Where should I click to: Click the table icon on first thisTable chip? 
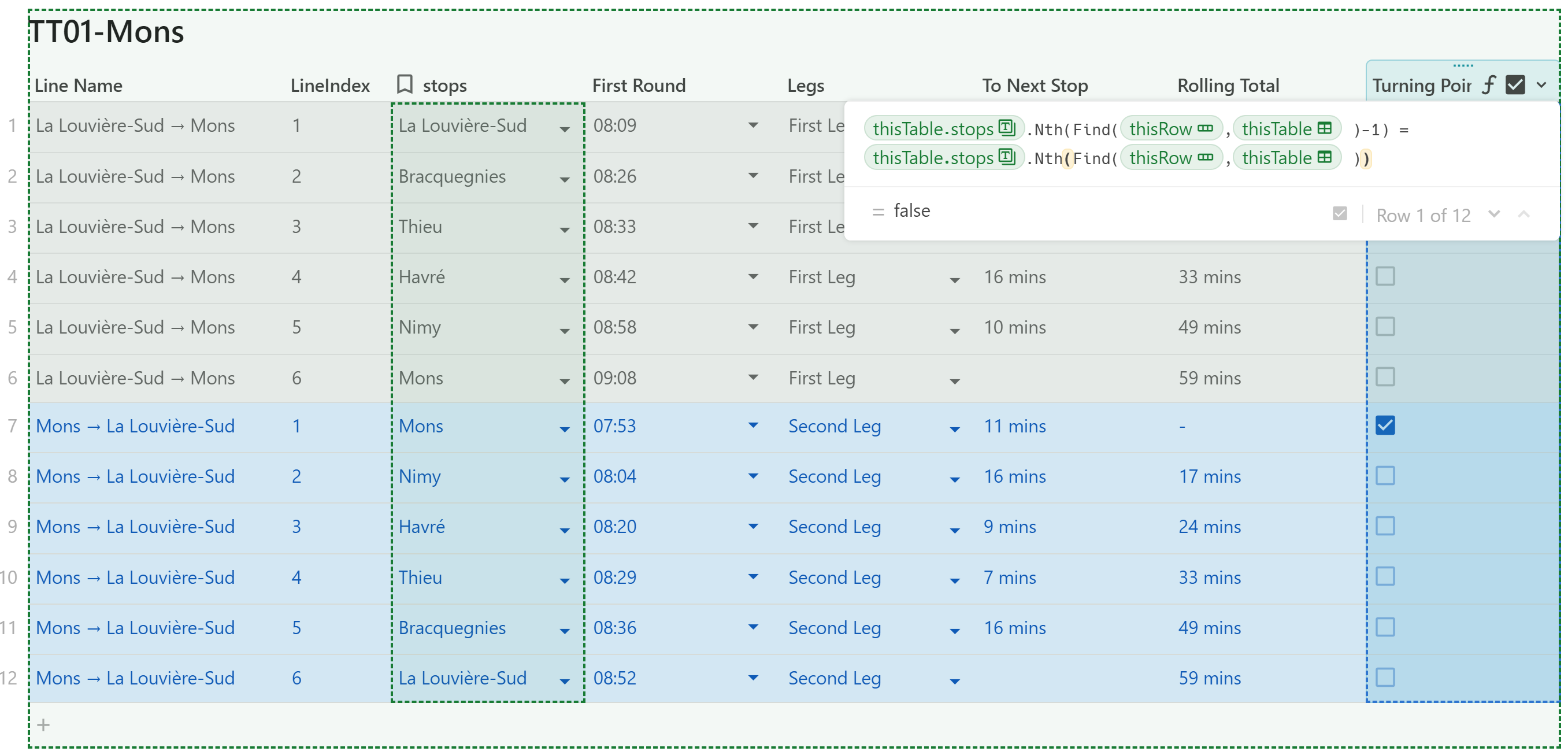tap(1325, 128)
